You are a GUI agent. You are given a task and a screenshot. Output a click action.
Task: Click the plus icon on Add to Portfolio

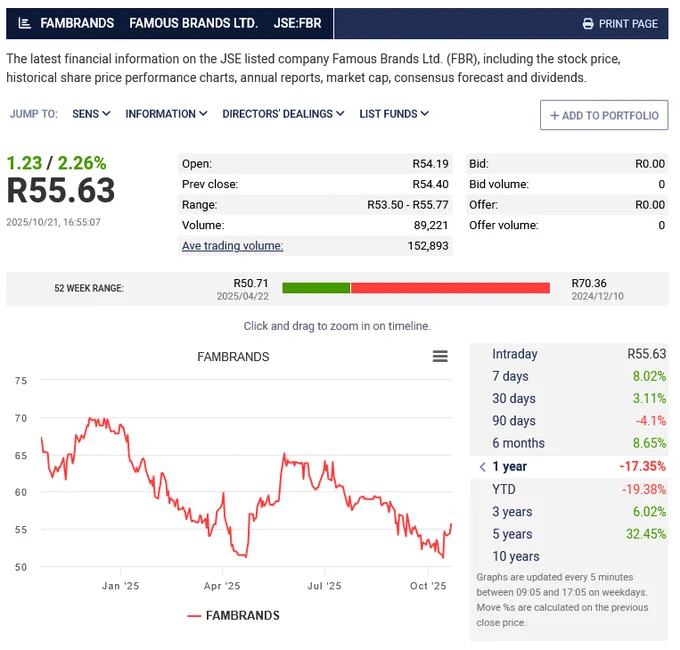coord(554,115)
